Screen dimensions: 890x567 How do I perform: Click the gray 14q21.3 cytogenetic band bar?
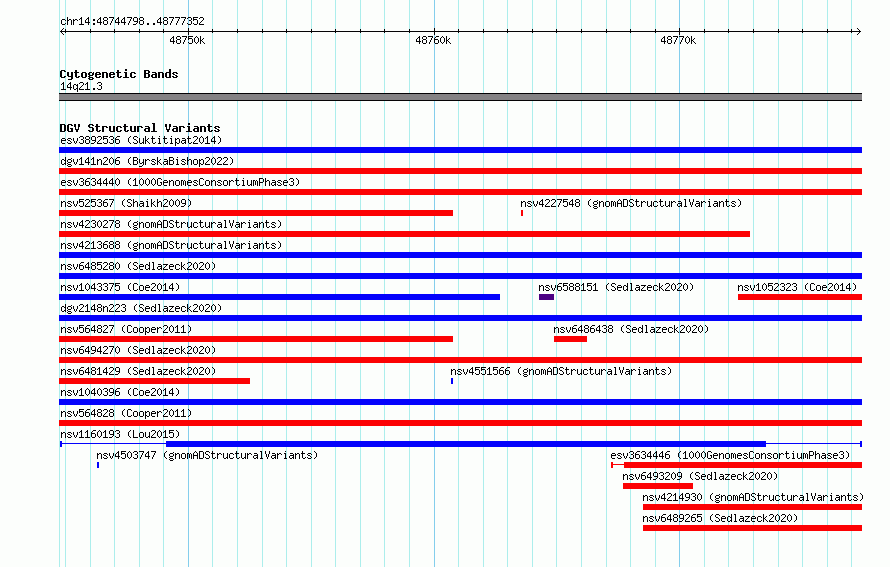point(460,97)
